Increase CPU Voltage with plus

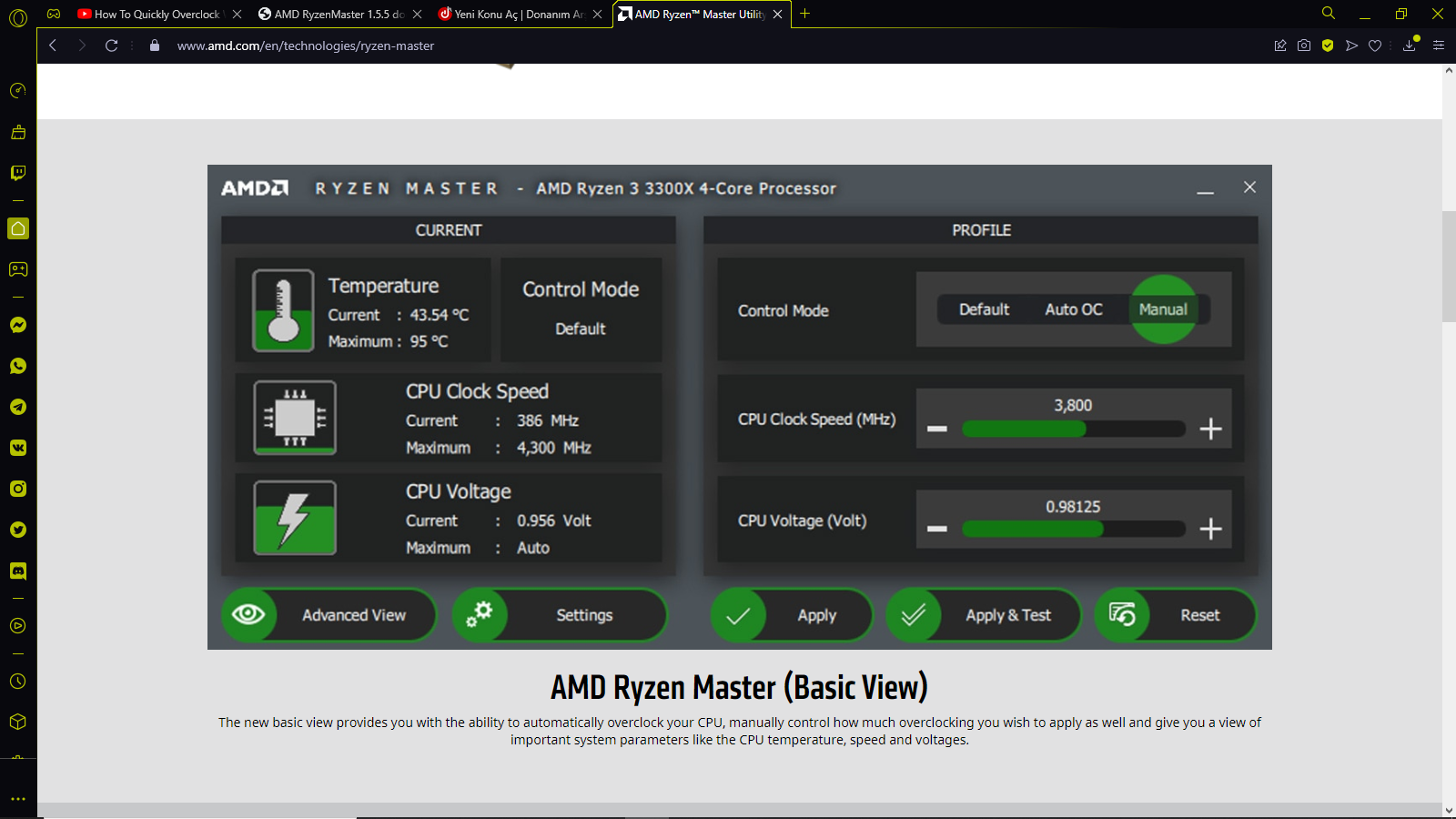tap(1210, 529)
